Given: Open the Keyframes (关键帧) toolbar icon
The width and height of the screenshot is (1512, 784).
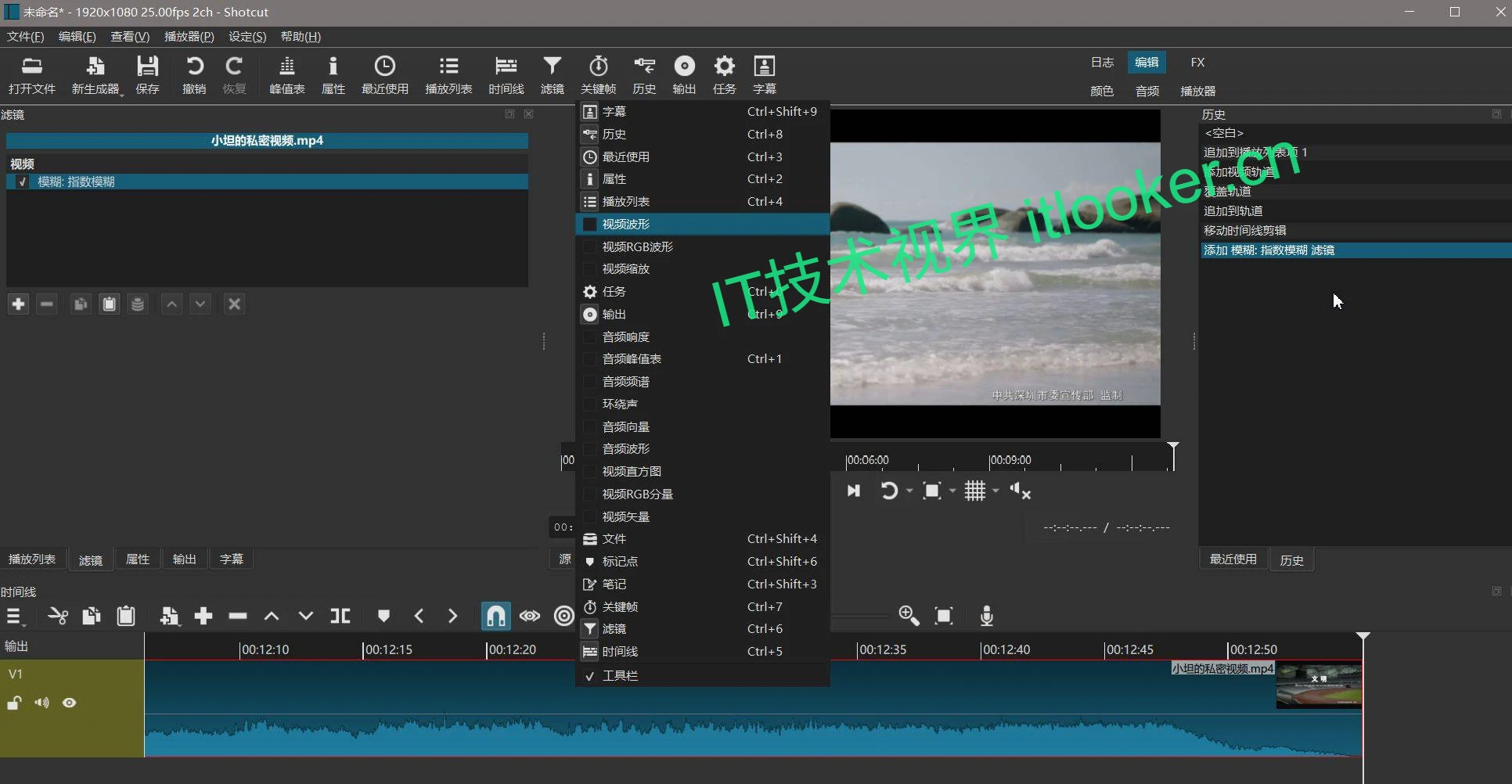Looking at the screenshot, I should click(x=598, y=75).
